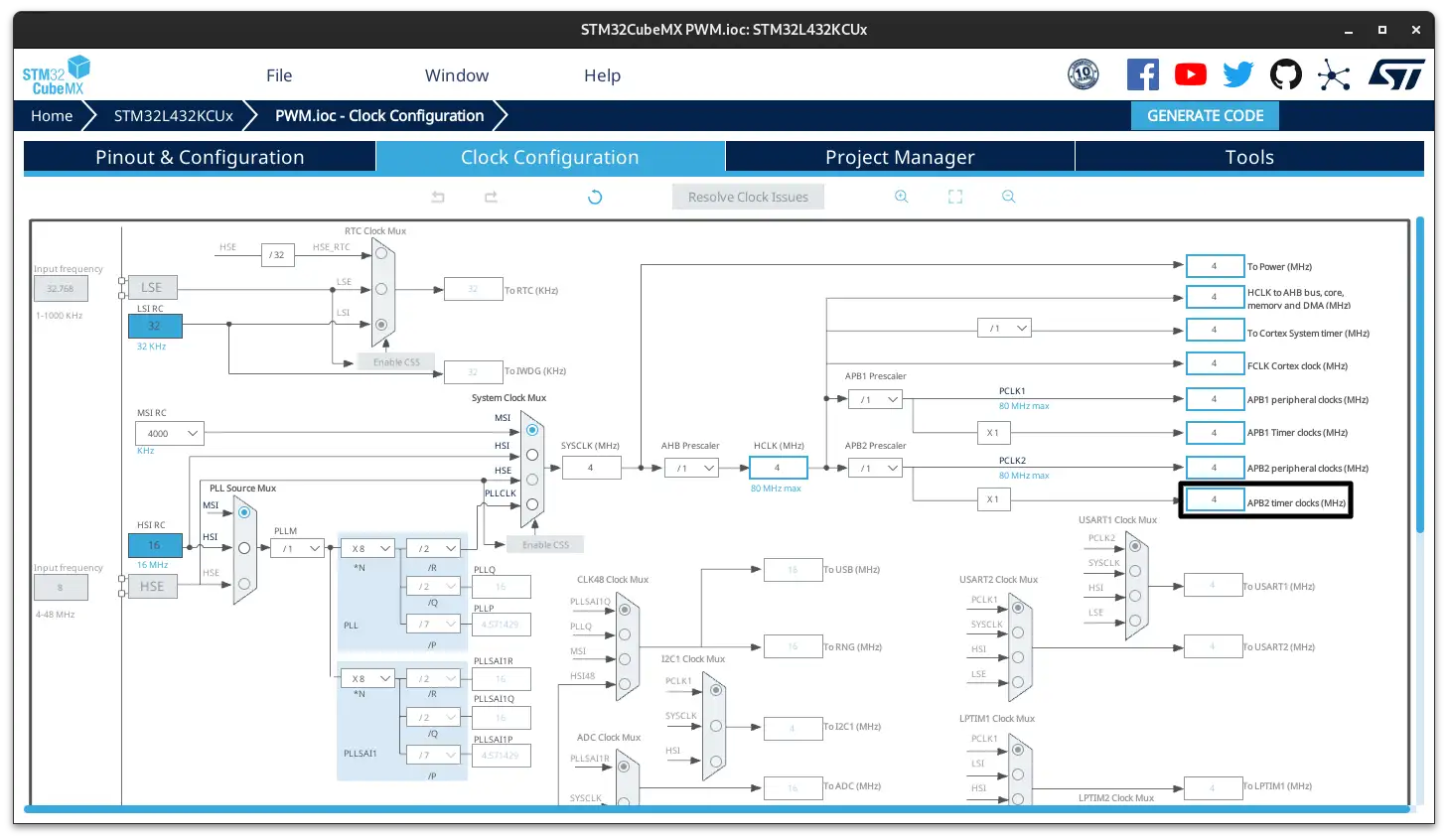
Task: Click the undo arrow icon in toolbar
Action: (438, 197)
